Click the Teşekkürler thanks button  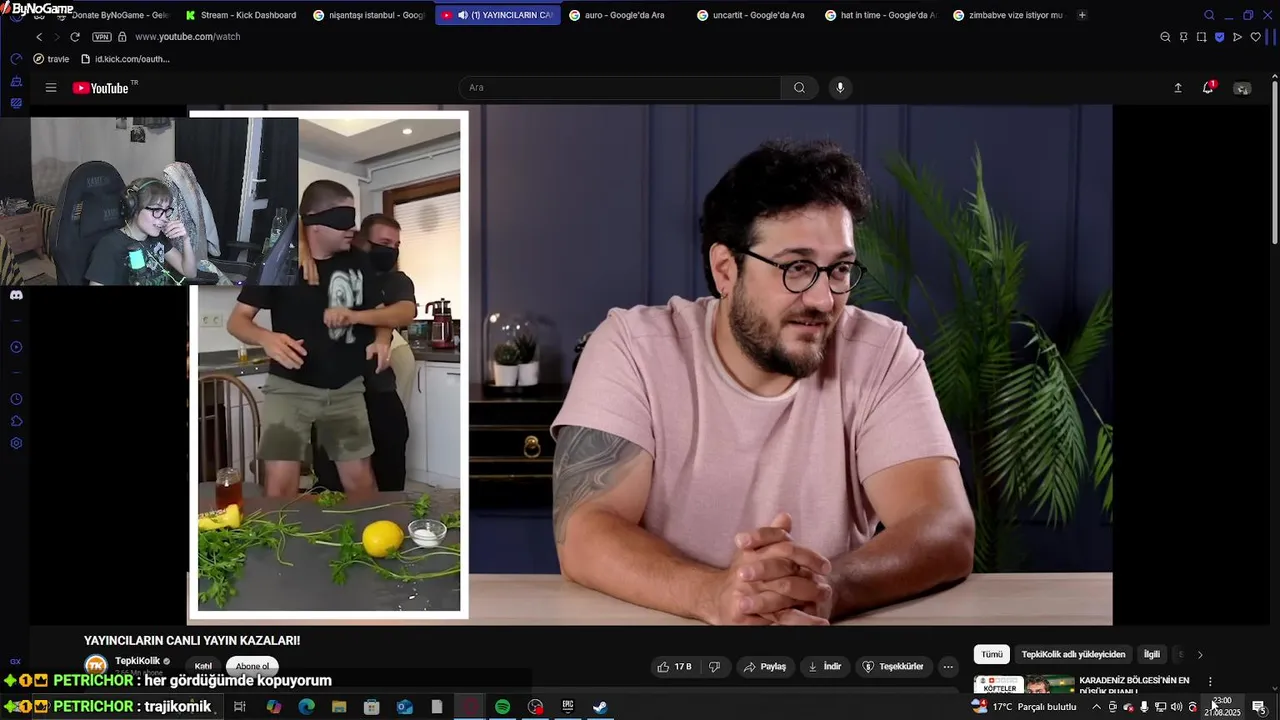point(893,667)
